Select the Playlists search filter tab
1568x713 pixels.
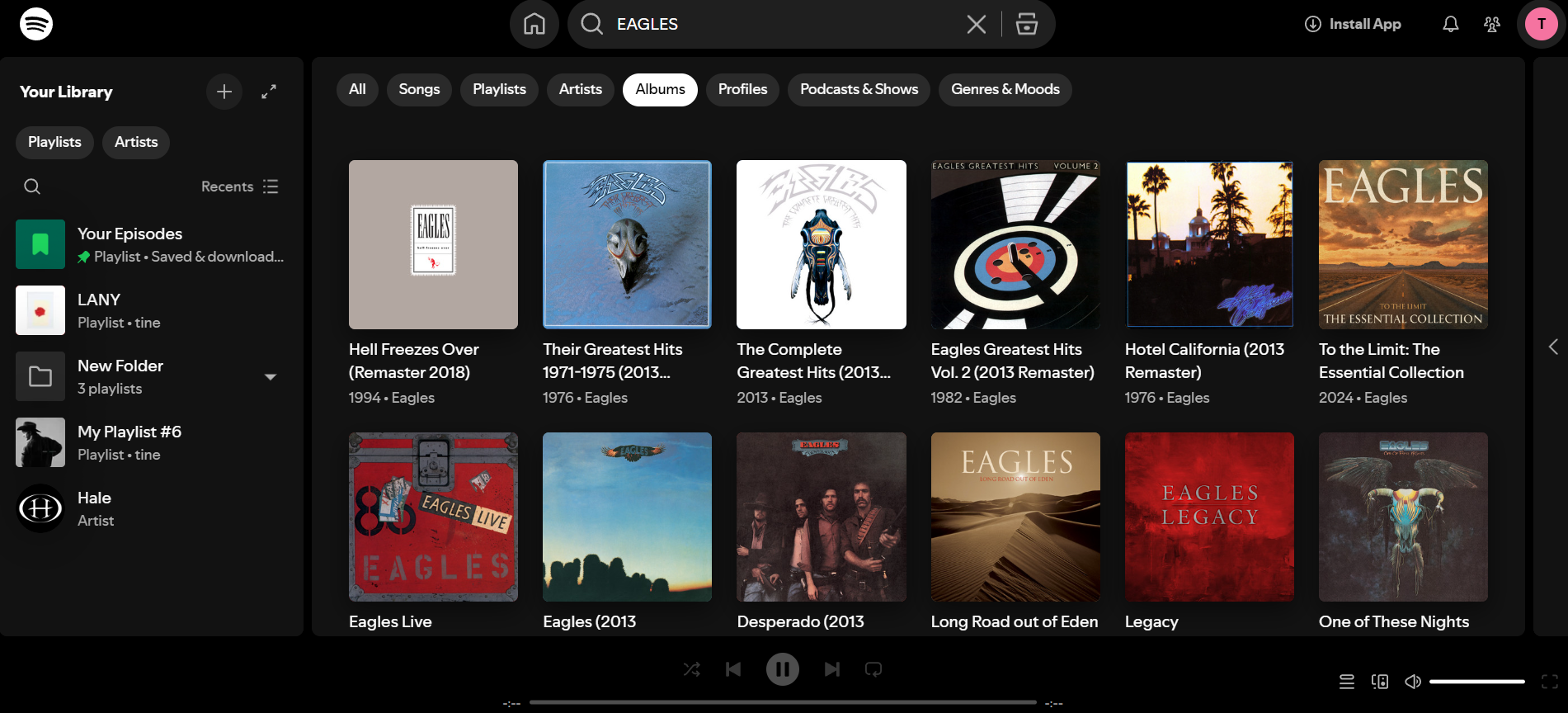tap(499, 89)
